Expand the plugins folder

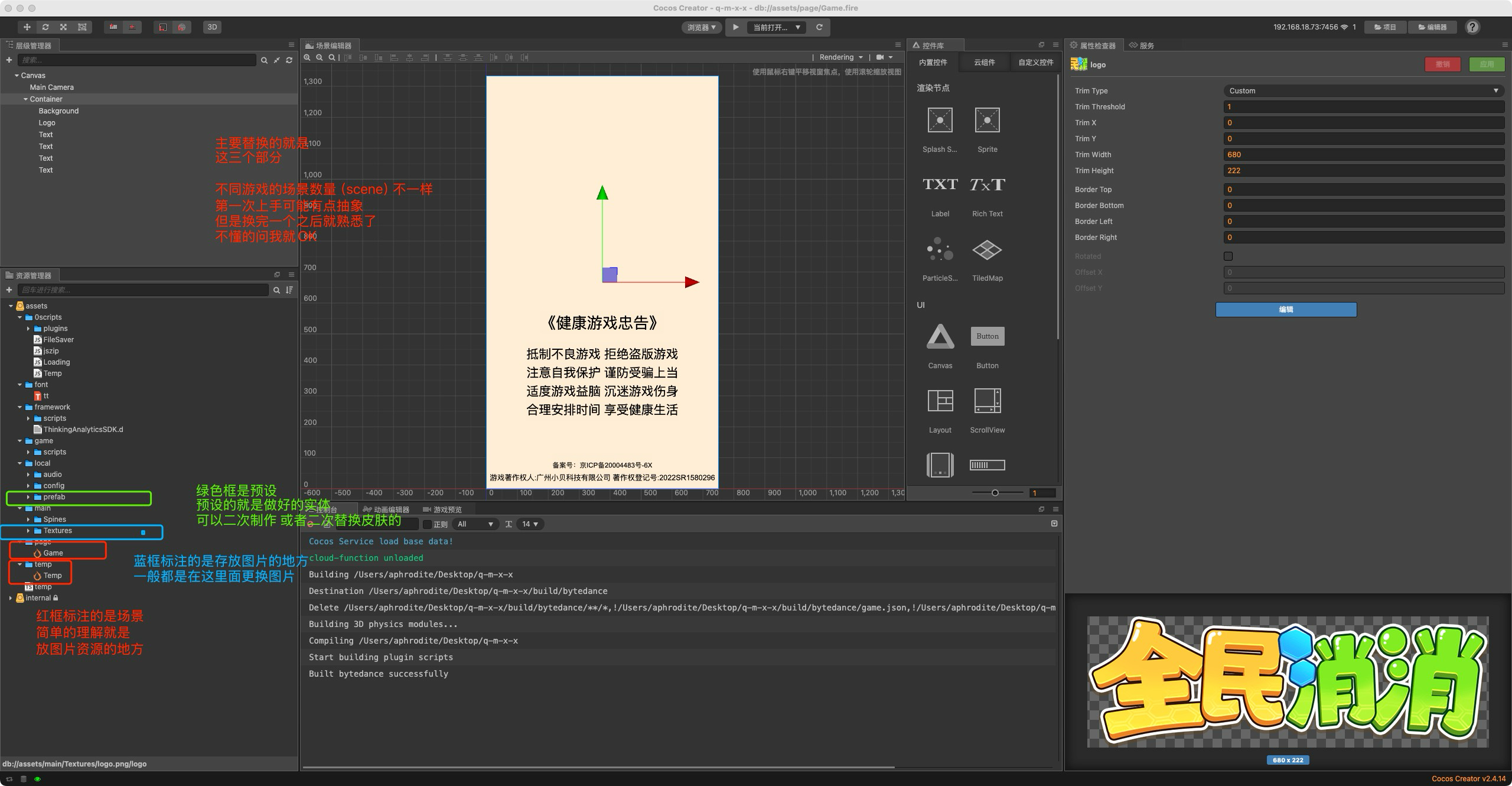click(x=28, y=329)
